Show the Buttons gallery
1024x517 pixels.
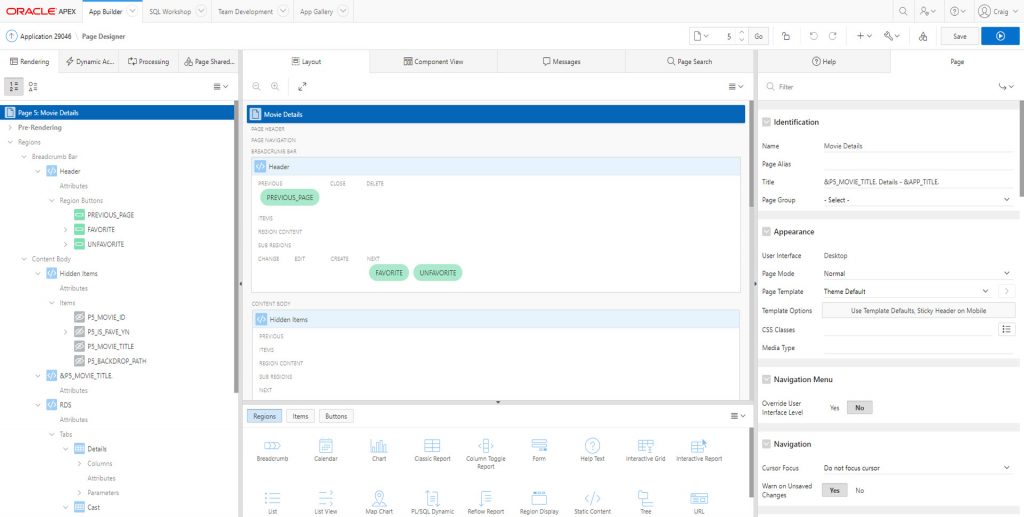[336, 416]
